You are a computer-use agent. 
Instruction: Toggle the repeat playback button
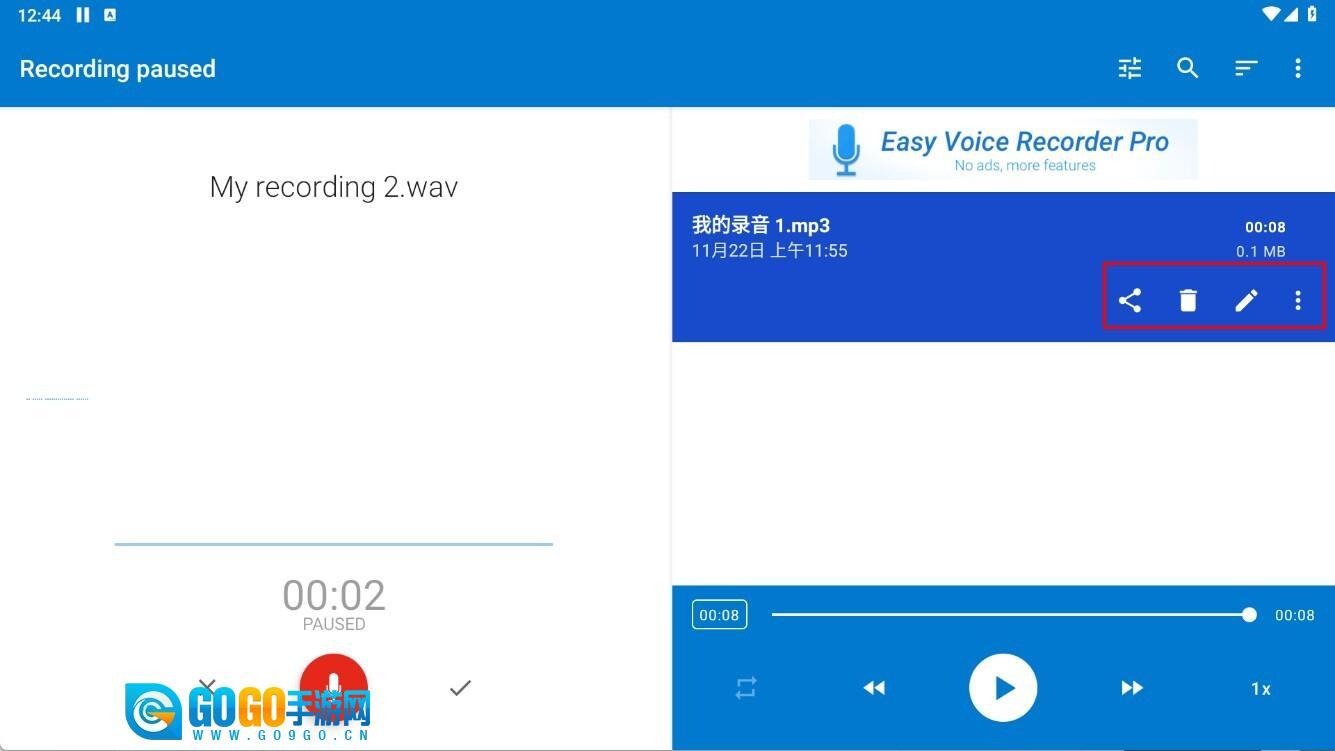pyautogui.click(x=746, y=688)
